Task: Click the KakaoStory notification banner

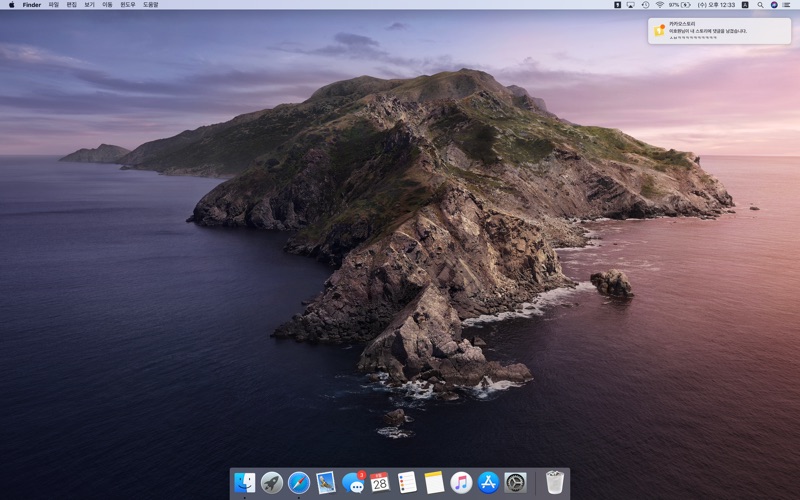Action: pyautogui.click(x=720, y=31)
